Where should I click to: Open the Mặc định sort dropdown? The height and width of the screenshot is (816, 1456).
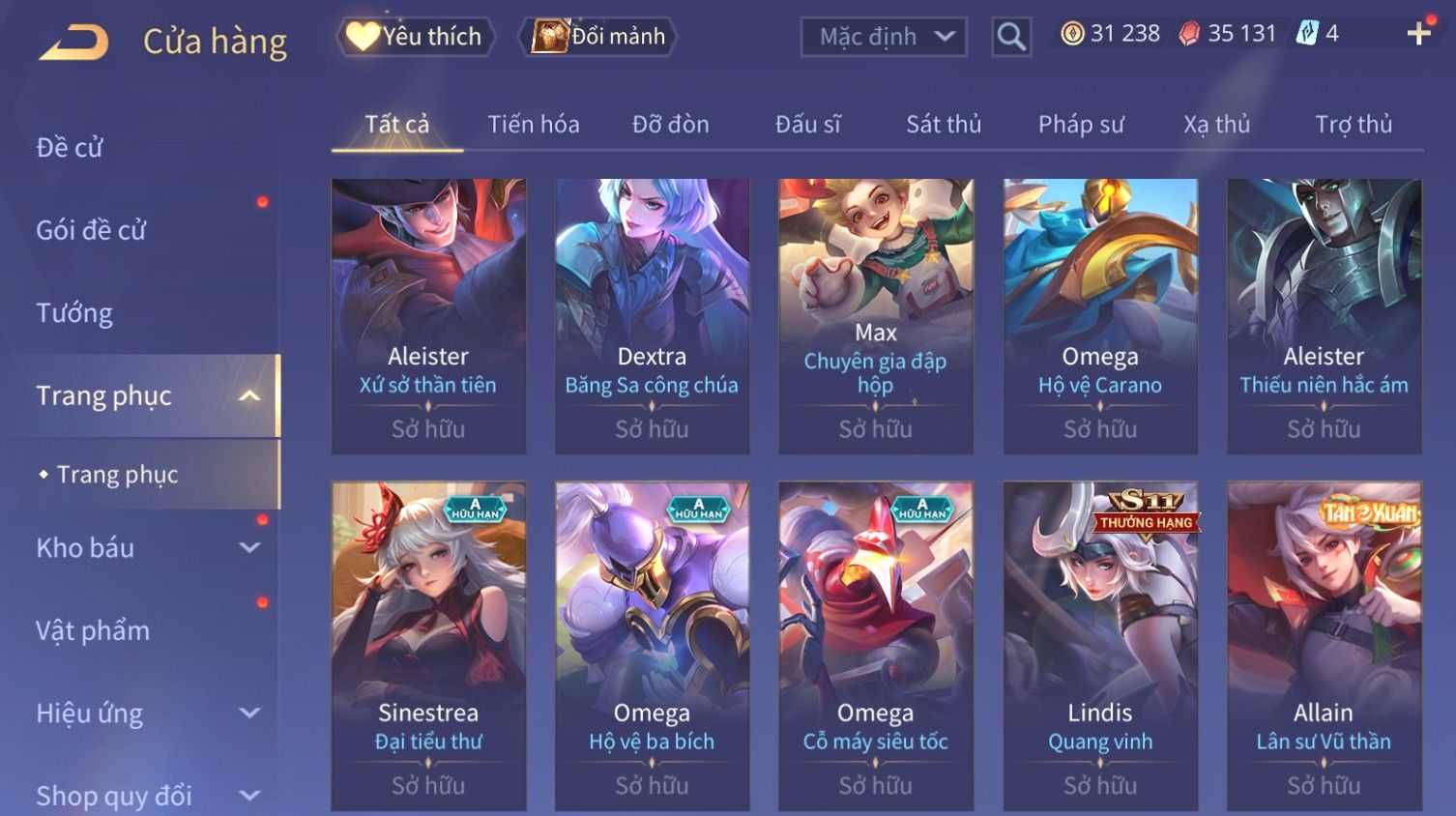(x=884, y=37)
